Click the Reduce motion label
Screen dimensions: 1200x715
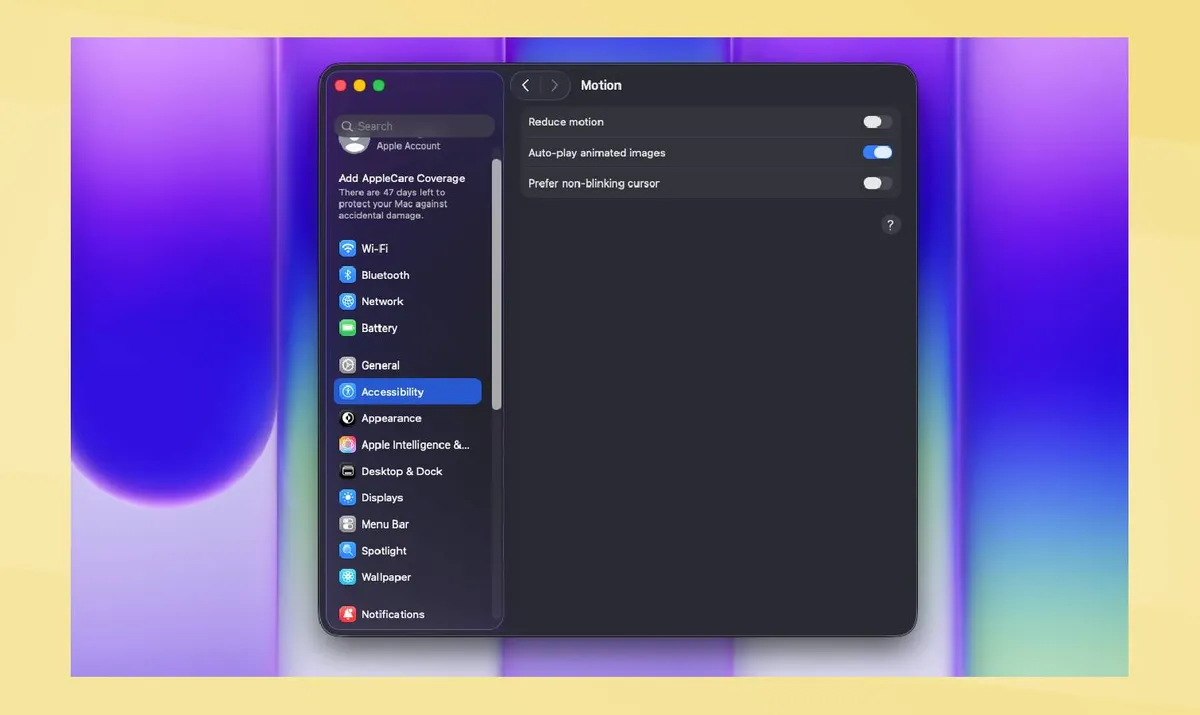click(566, 122)
